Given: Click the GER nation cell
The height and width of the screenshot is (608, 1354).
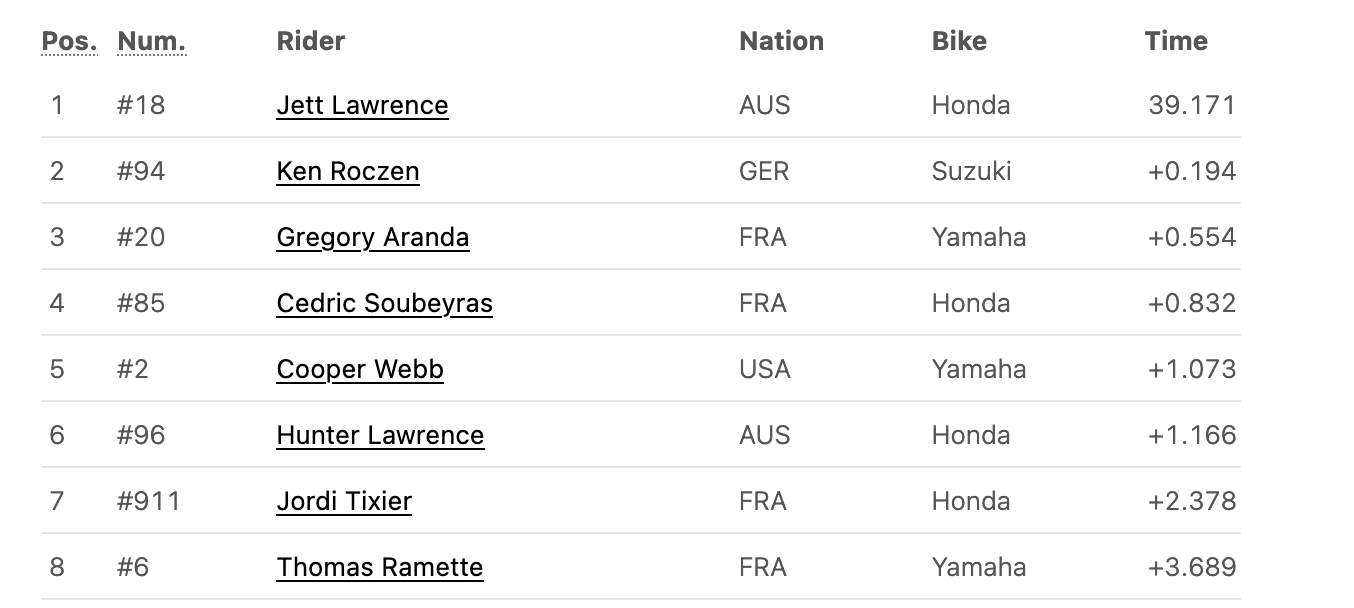Looking at the screenshot, I should (x=764, y=171).
